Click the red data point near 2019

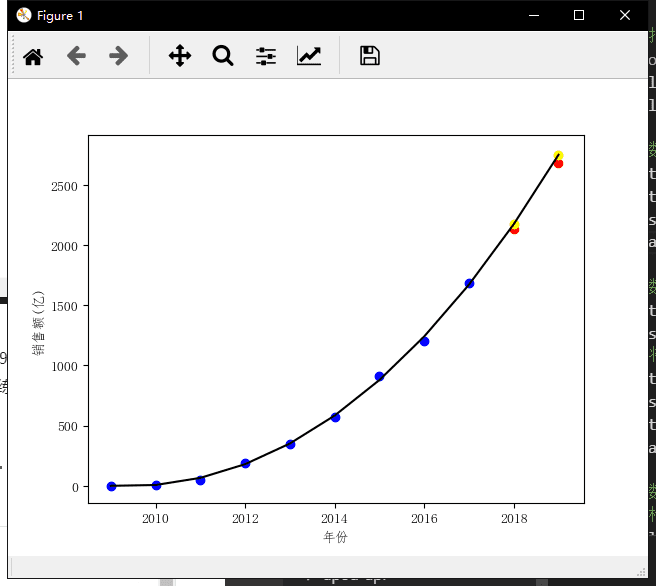pyautogui.click(x=559, y=163)
